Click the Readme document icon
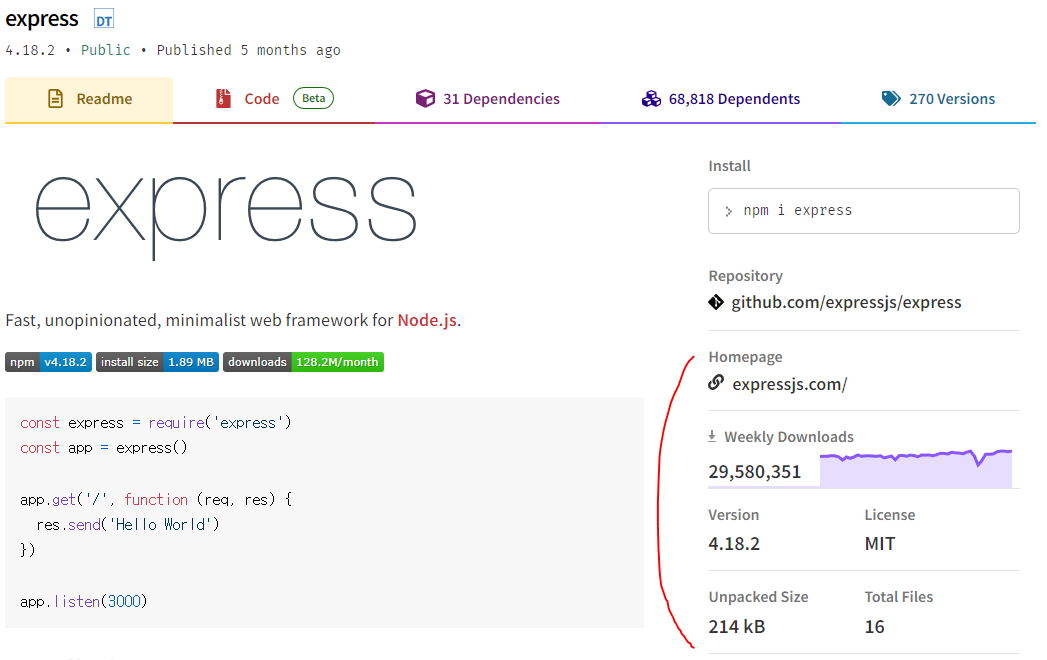Screen dimensions: 1047x660 point(55,99)
